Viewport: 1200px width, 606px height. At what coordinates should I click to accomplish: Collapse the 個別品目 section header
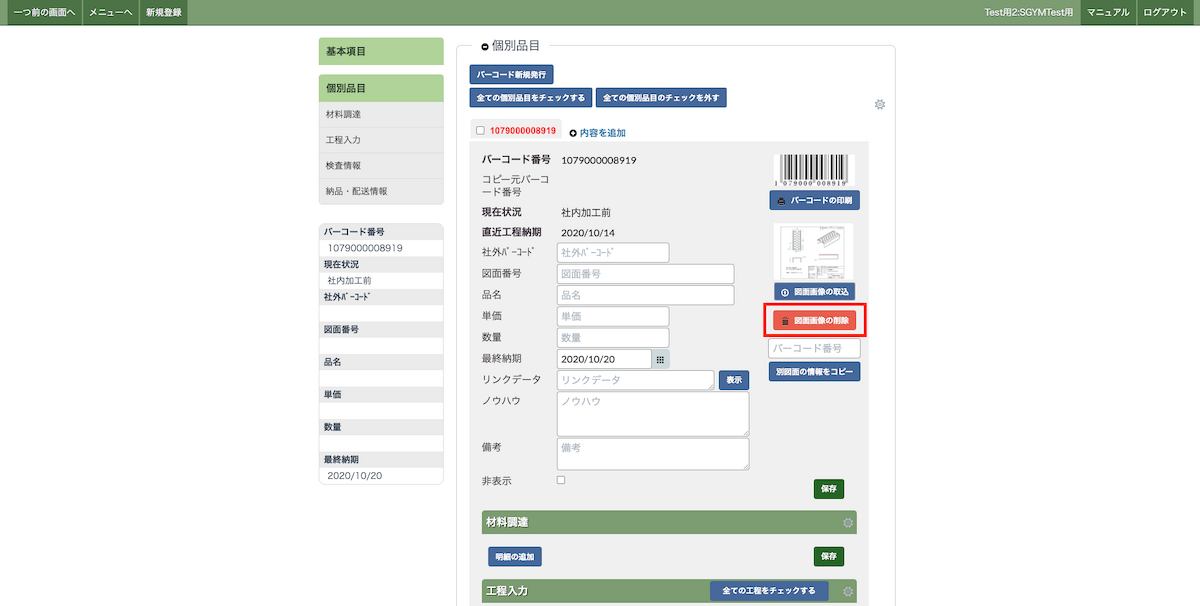[x=485, y=46]
